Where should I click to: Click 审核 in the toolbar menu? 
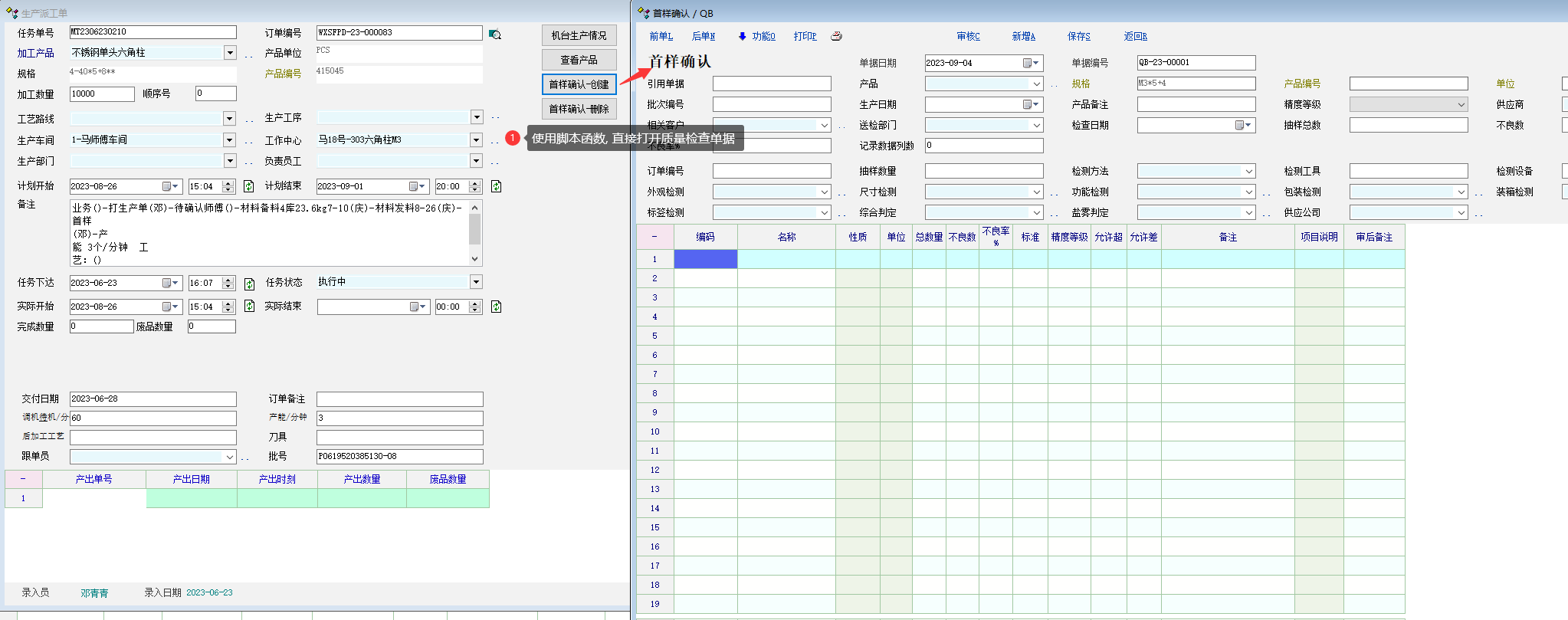coord(968,36)
